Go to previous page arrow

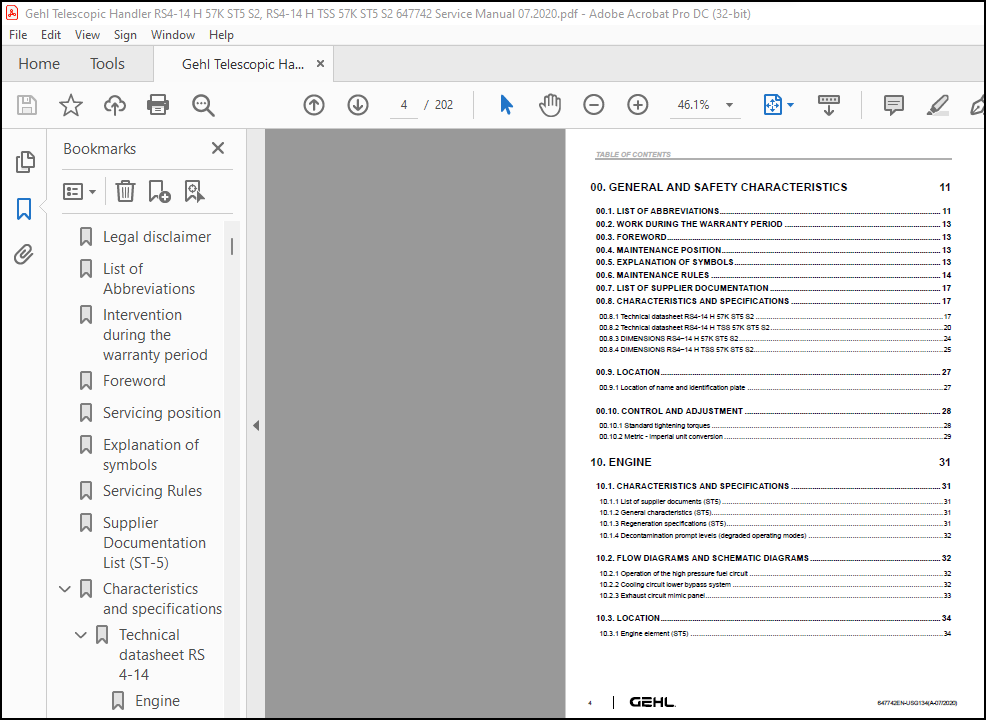click(x=314, y=105)
